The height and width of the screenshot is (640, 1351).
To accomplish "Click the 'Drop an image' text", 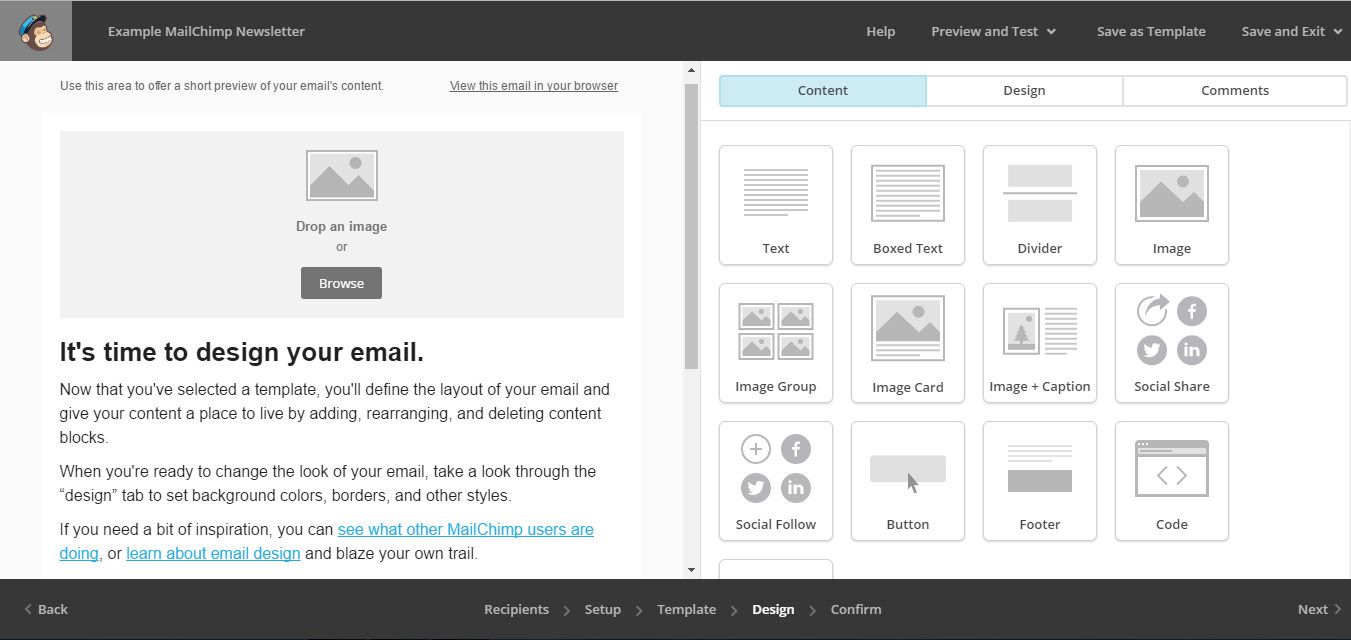I will (x=341, y=227).
